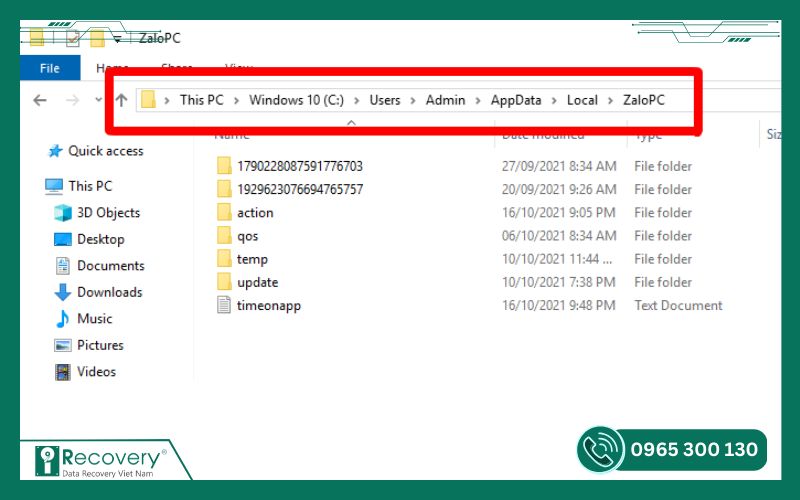Viewport: 800px width, 500px height.
Task: Expand chevron after Windows 10 (C:) breadcrumb
Action: [357, 101]
